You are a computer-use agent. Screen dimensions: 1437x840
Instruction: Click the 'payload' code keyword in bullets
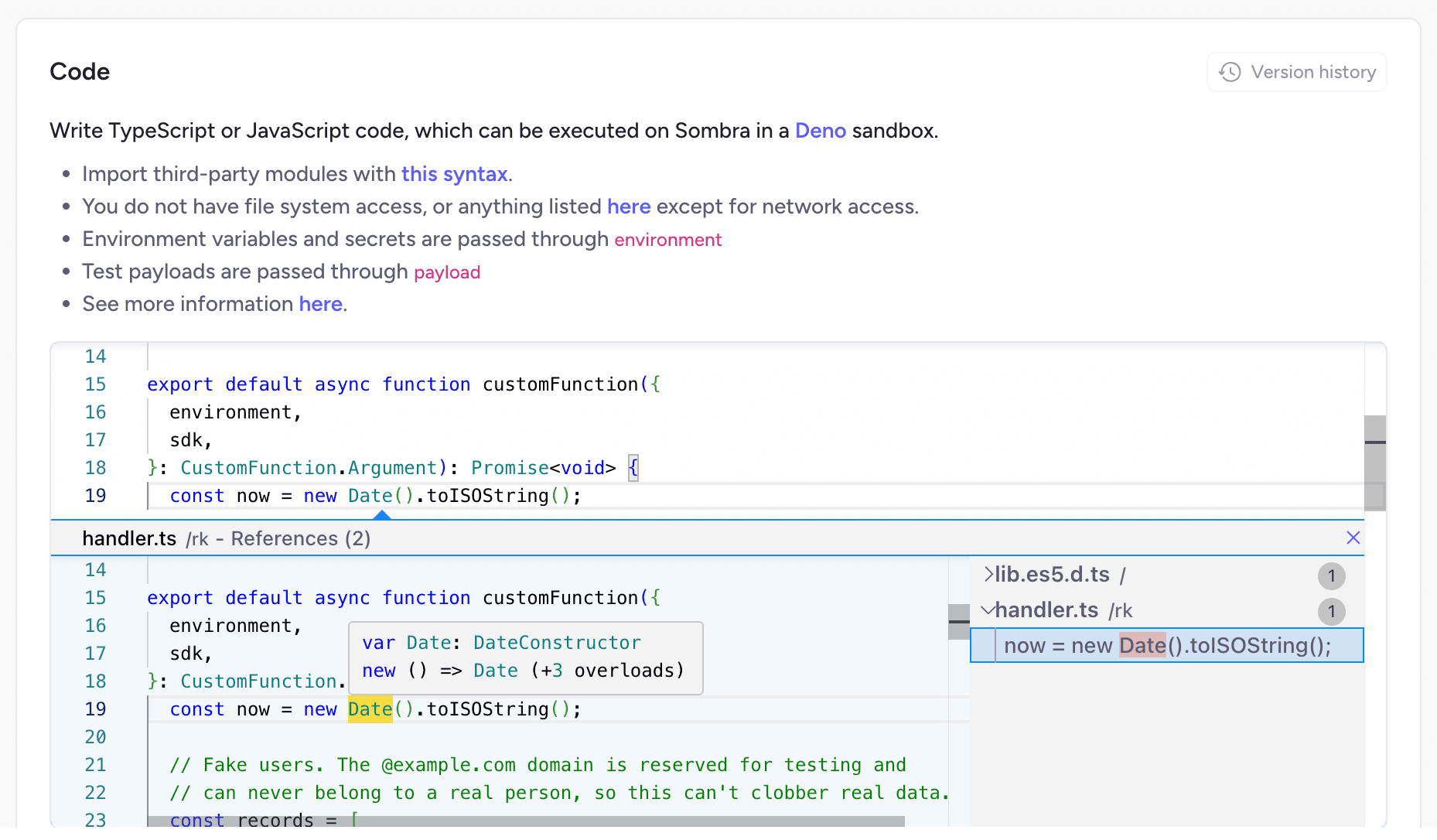pyautogui.click(x=447, y=272)
